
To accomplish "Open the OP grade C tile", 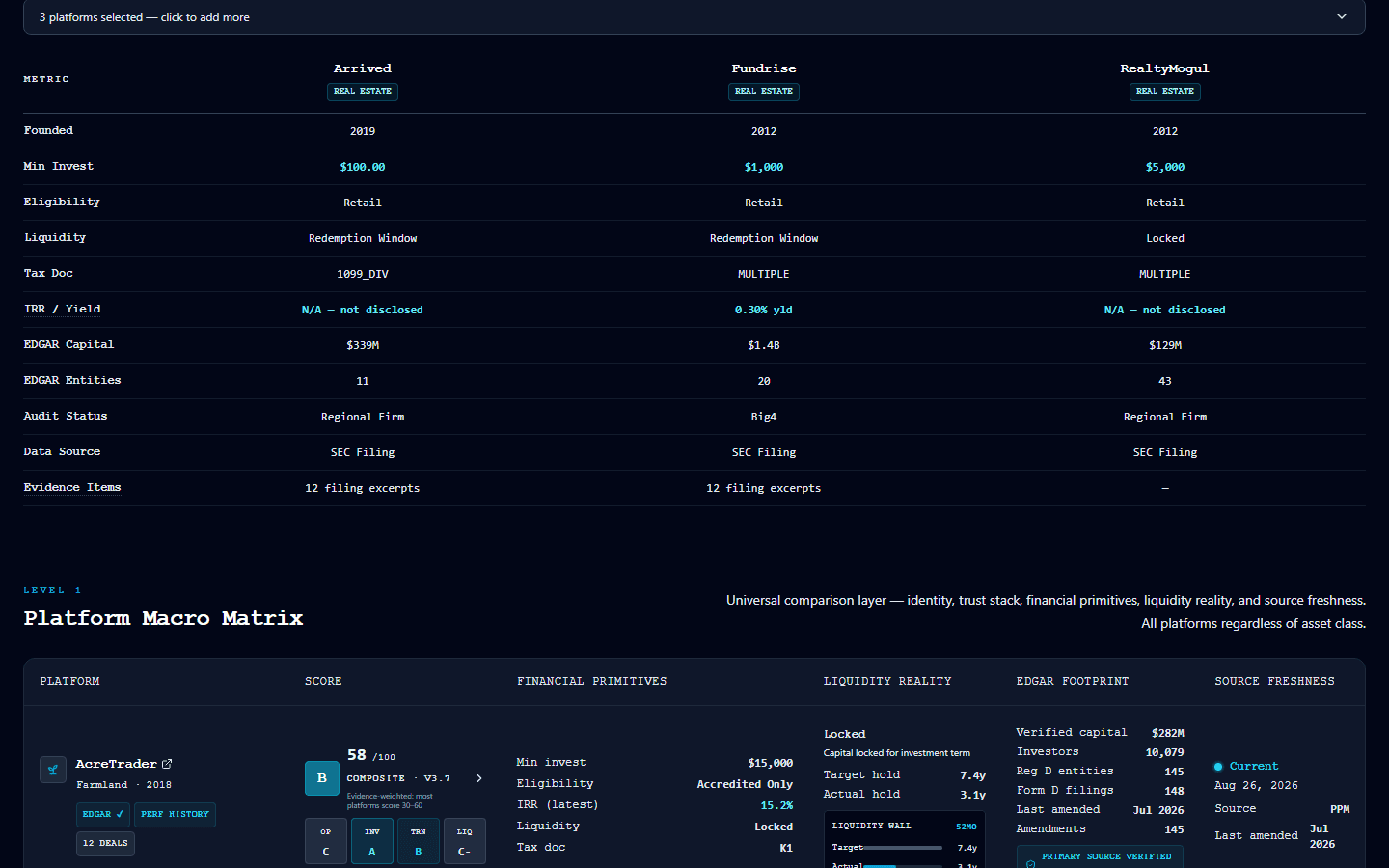I will click(326, 841).
